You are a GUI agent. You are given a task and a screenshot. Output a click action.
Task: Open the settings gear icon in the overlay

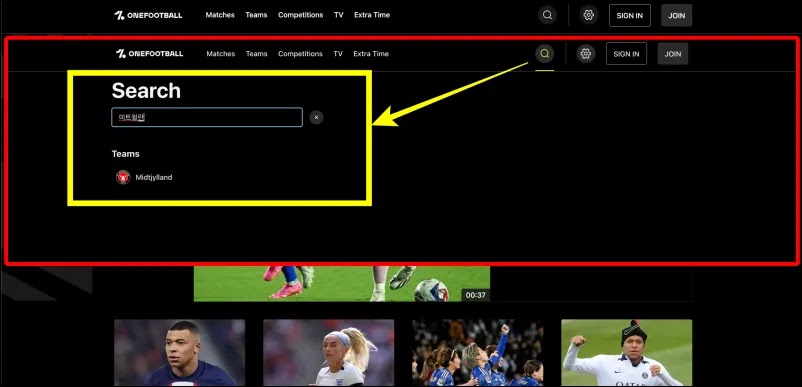(x=586, y=54)
